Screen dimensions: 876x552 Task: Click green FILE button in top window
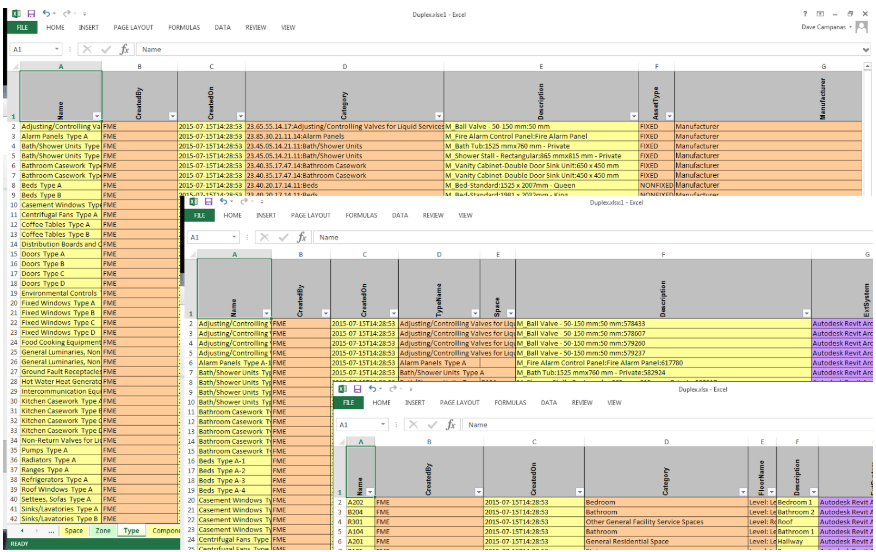point(21,28)
